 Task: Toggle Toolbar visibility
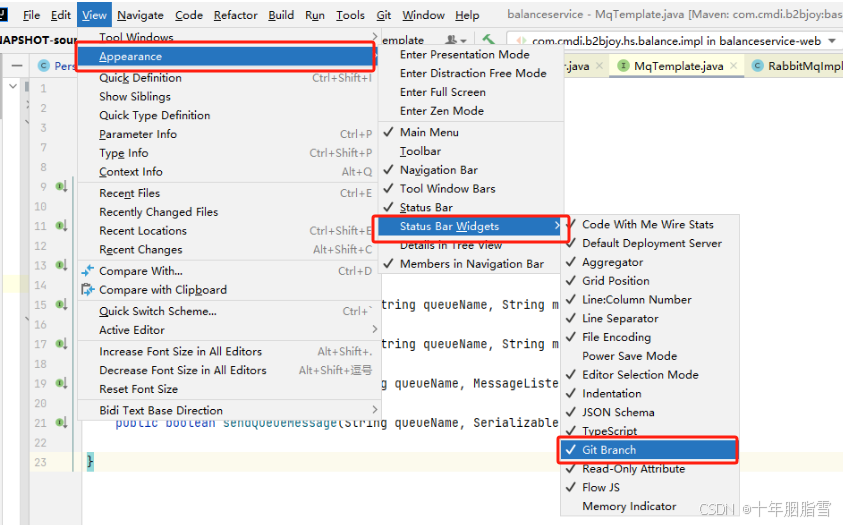click(x=471, y=151)
